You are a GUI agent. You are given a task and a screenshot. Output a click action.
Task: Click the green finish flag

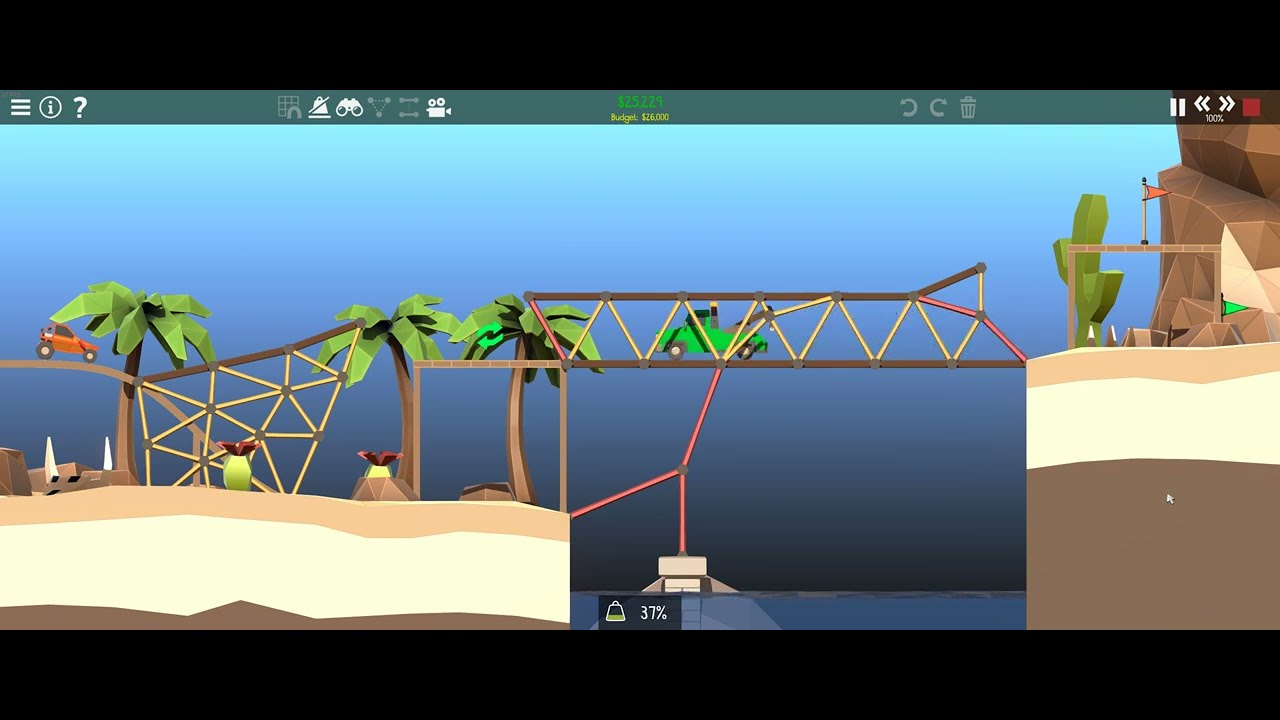tap(1235, 308)
